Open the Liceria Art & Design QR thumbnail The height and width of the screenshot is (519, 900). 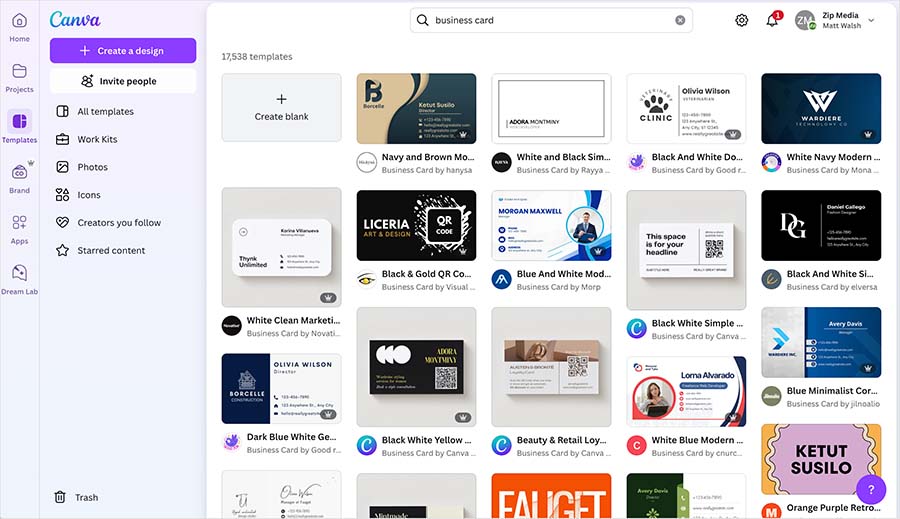point(416,226)
